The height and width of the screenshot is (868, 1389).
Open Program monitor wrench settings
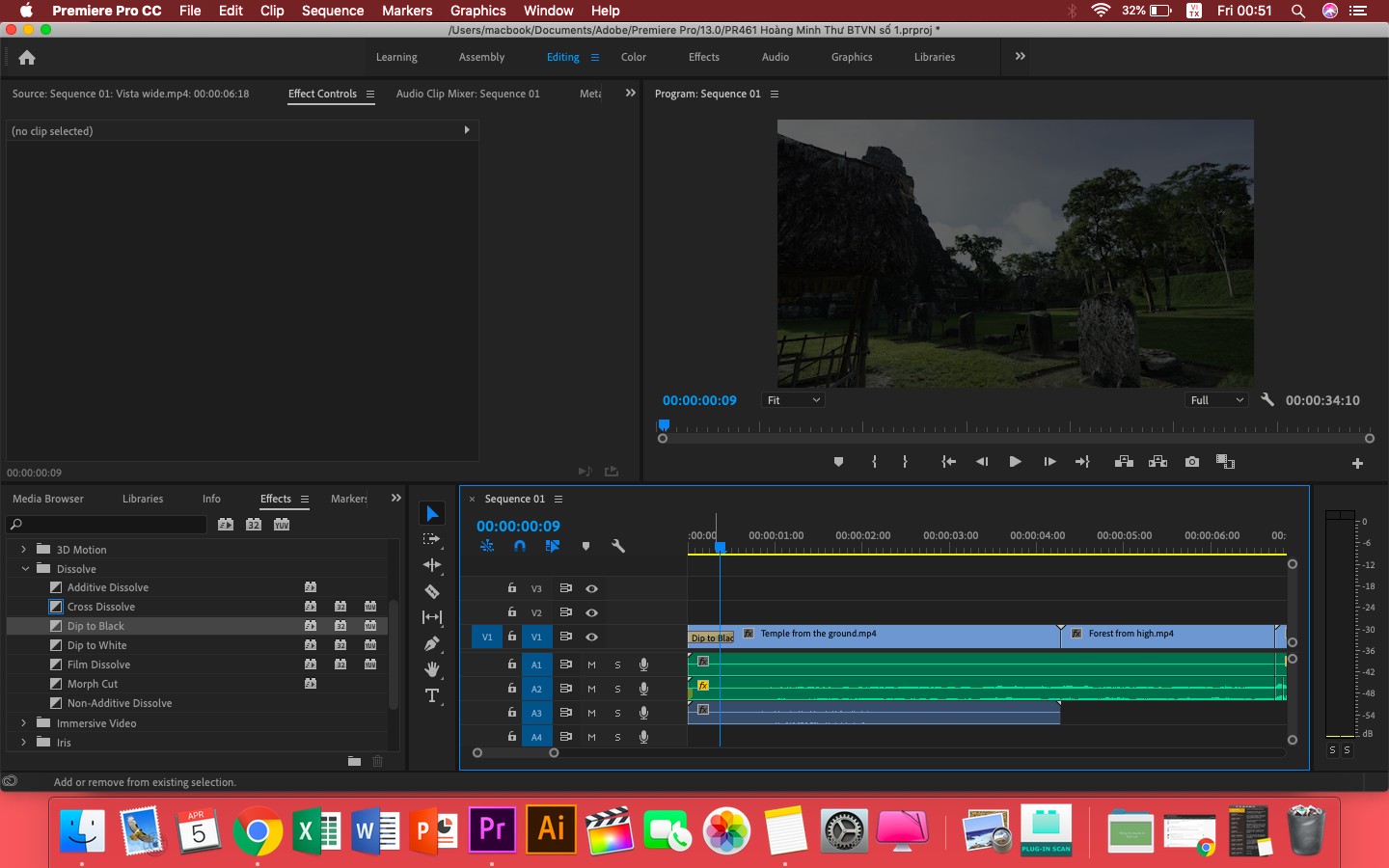click(x=1267, y=399)
